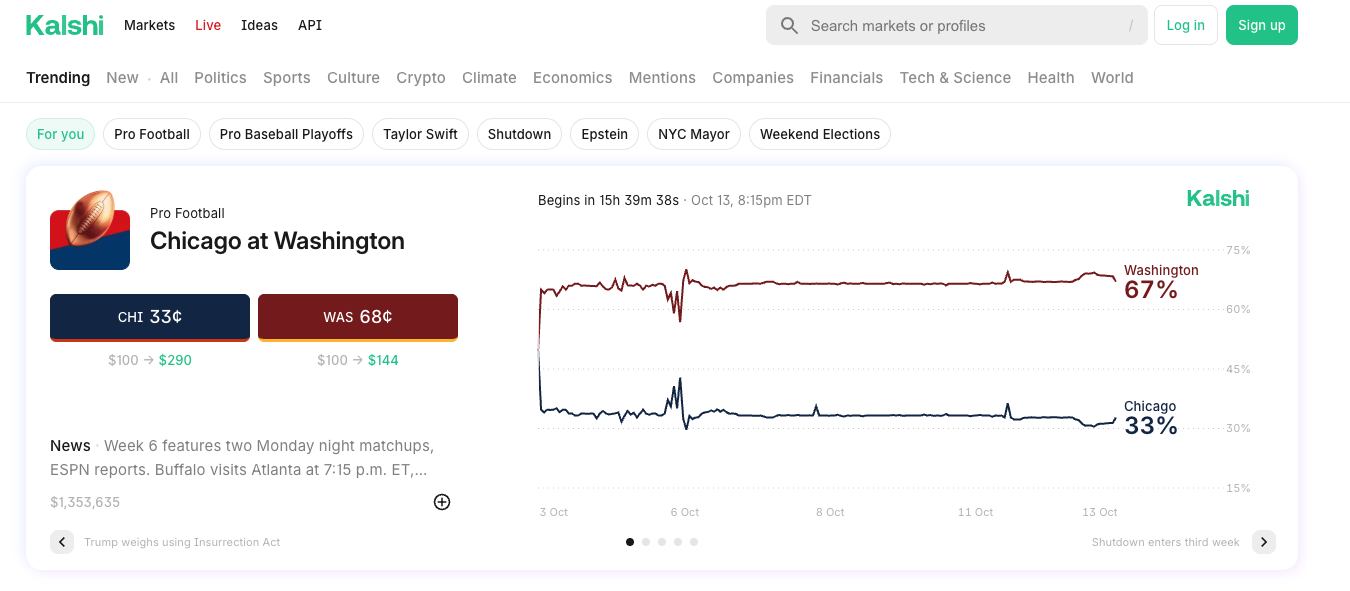Select the fifth carousel pagination dot

point(694,542)
